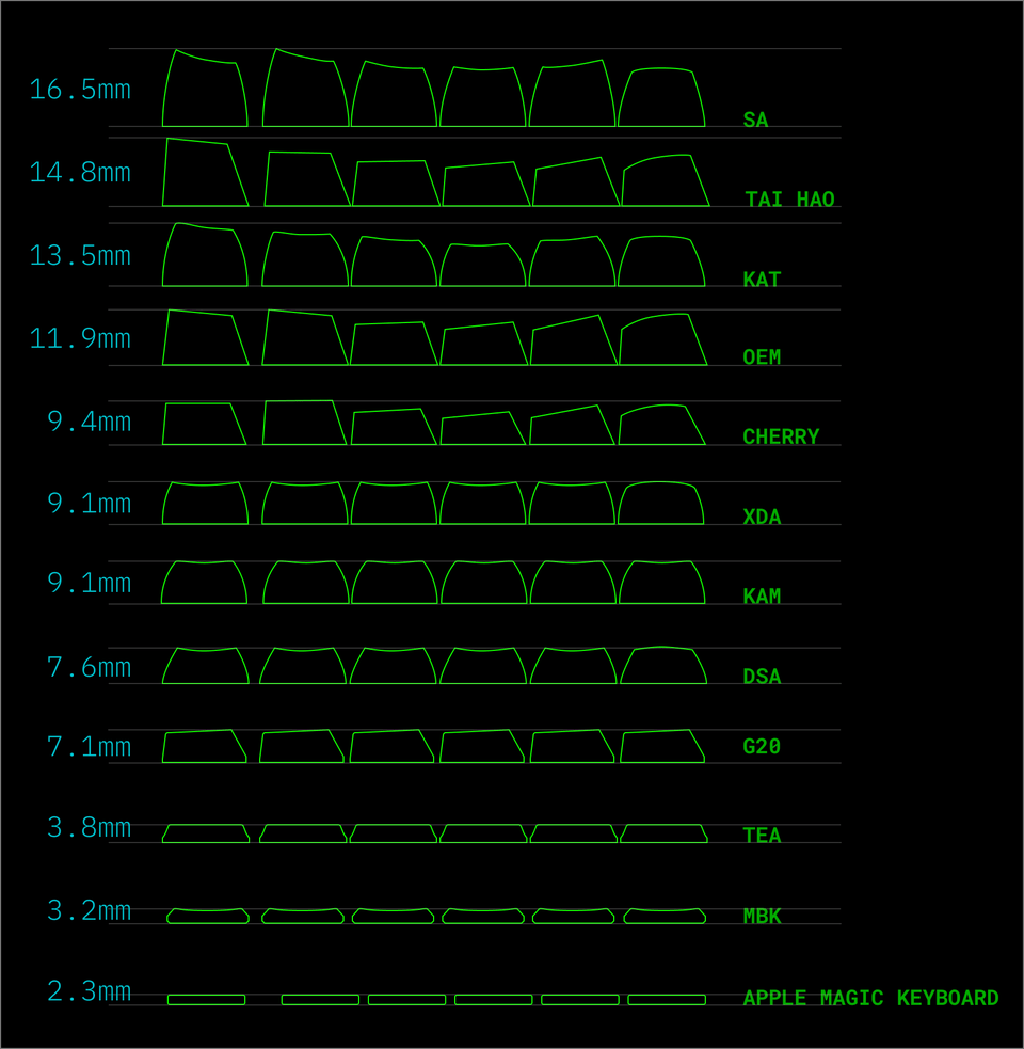The height and width of the screenshot is (1049, 1024).
Task: Click the last keycap outline in MBK row
Action: coord(665,916)
